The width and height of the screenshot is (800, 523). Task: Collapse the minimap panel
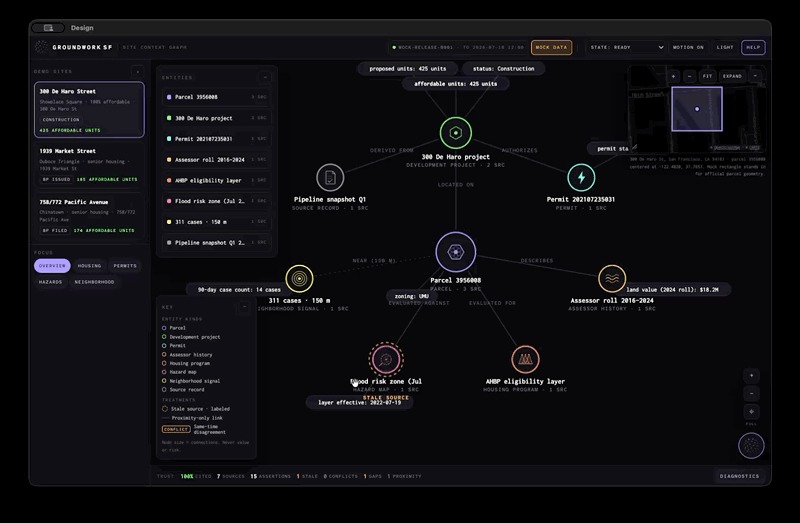point(755,76)
